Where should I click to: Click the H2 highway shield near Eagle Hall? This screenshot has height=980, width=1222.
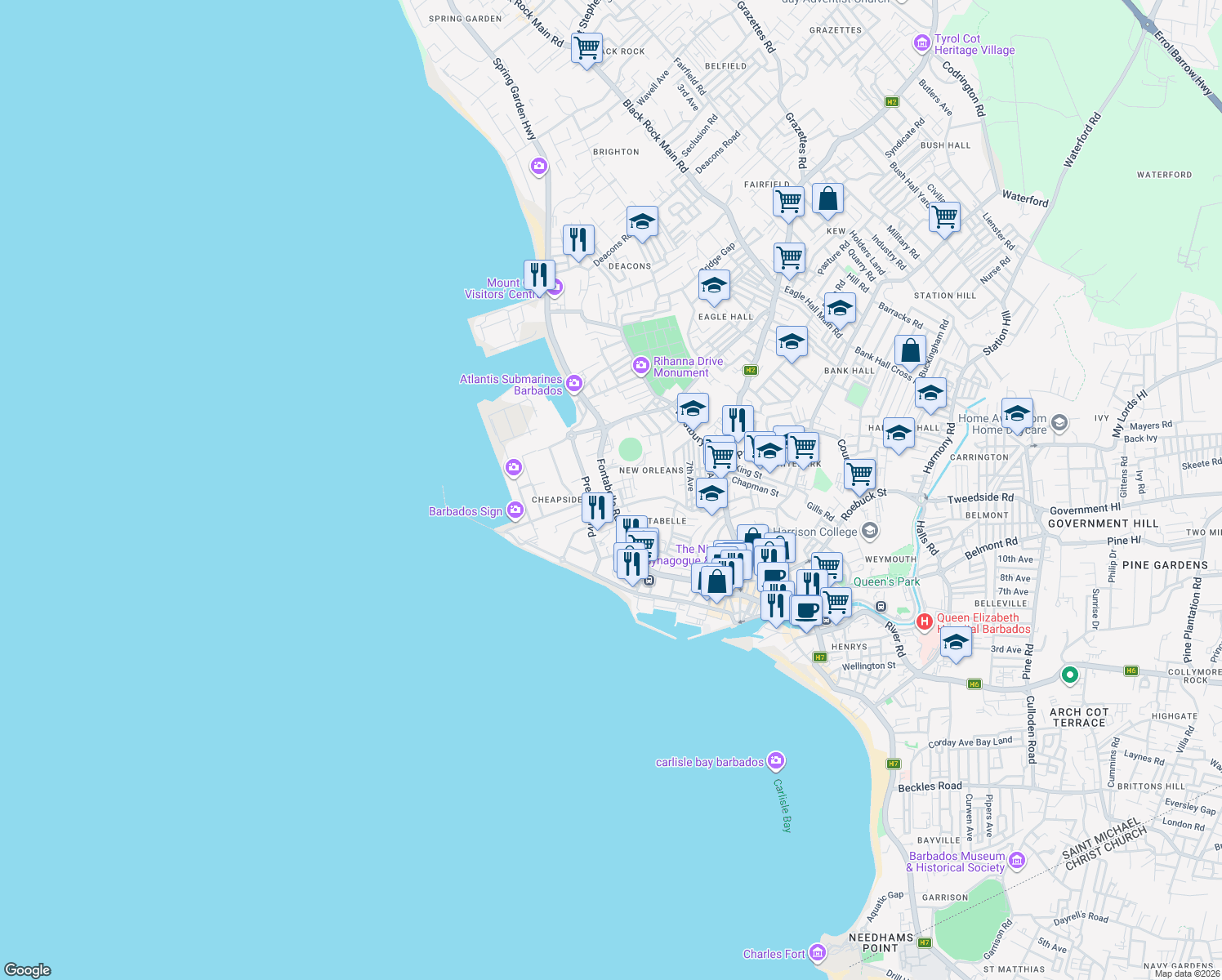749,369
